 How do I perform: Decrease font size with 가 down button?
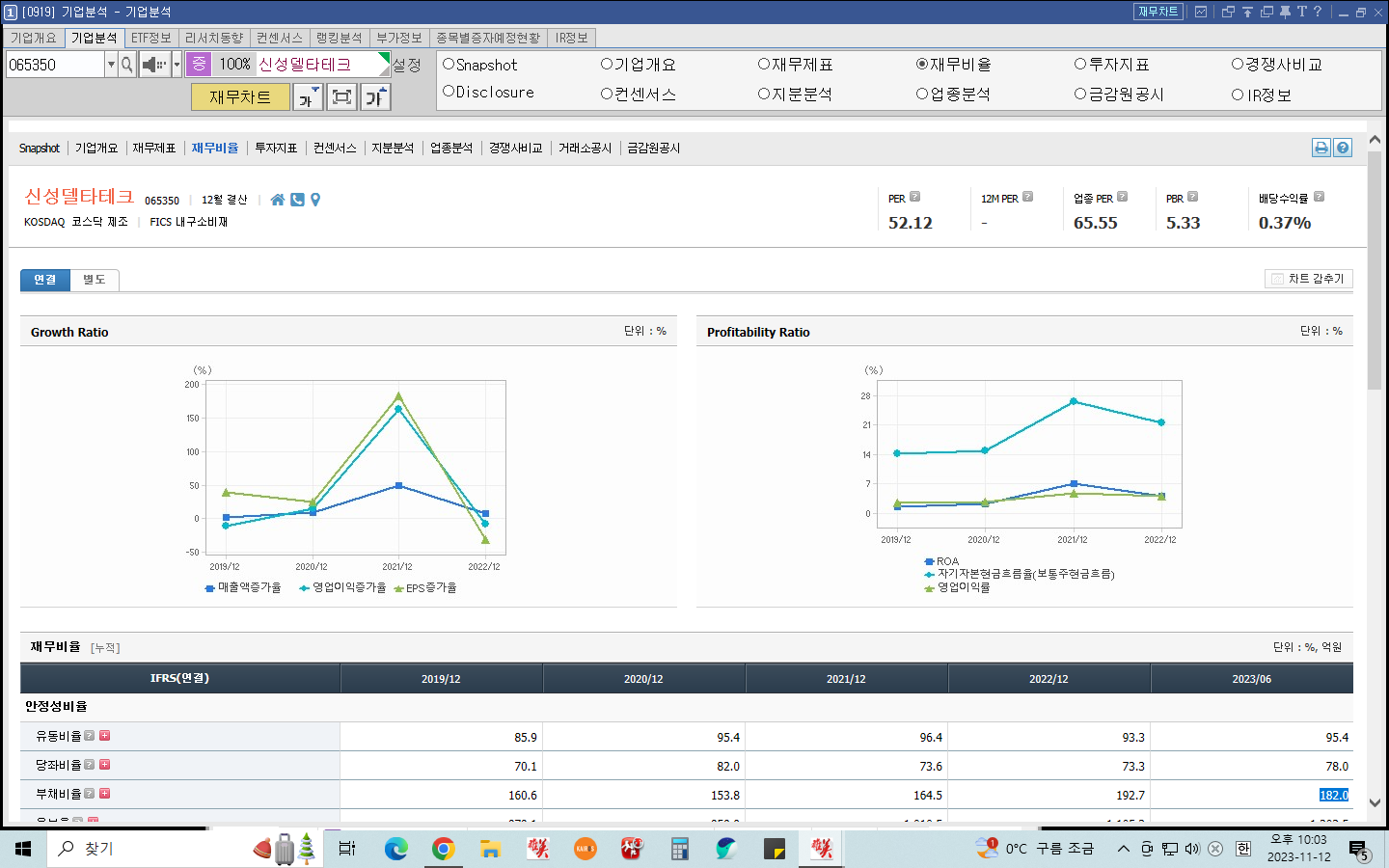click(308, 97)
